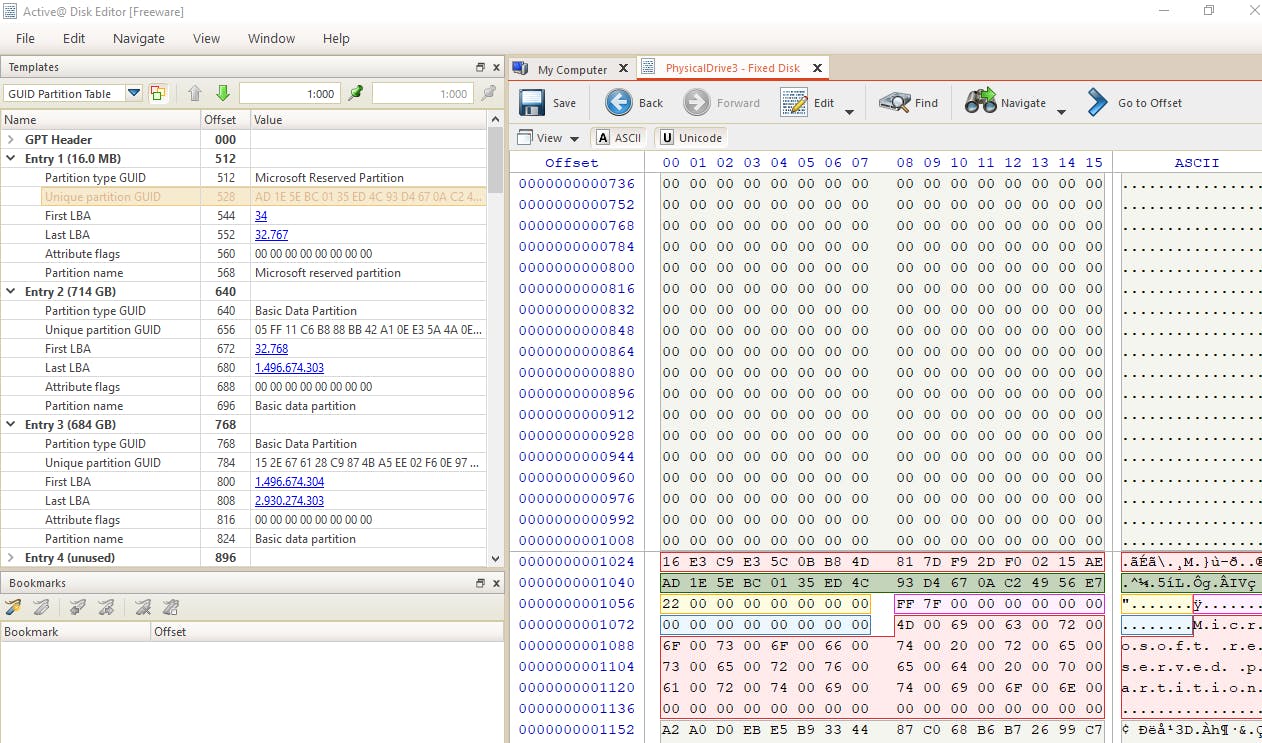
Task: Collapse the Entry 2 (714 GB) node
Action: coord(11,292)
